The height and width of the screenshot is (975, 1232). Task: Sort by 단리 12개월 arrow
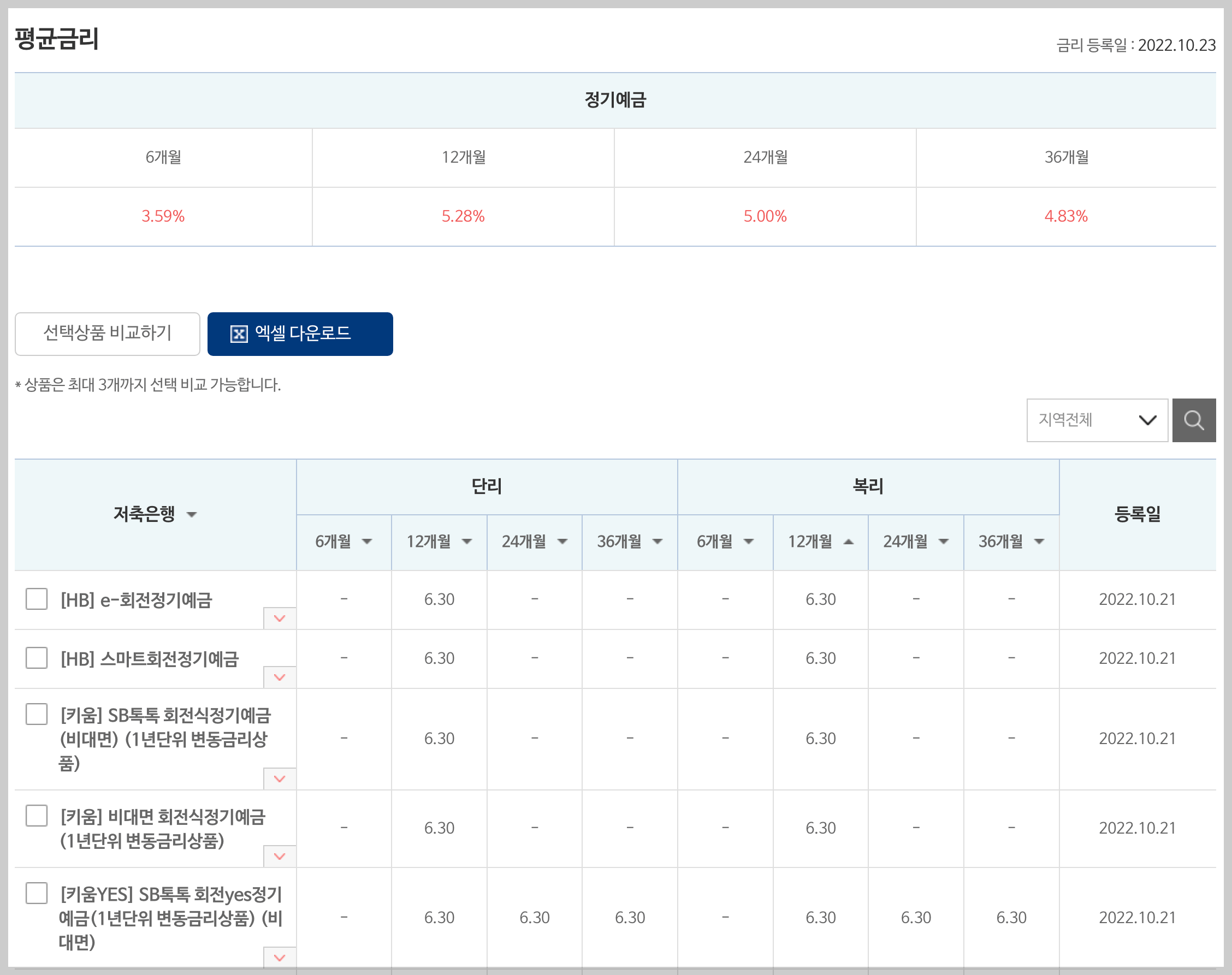pyautogui.click(x=467, y=541)
